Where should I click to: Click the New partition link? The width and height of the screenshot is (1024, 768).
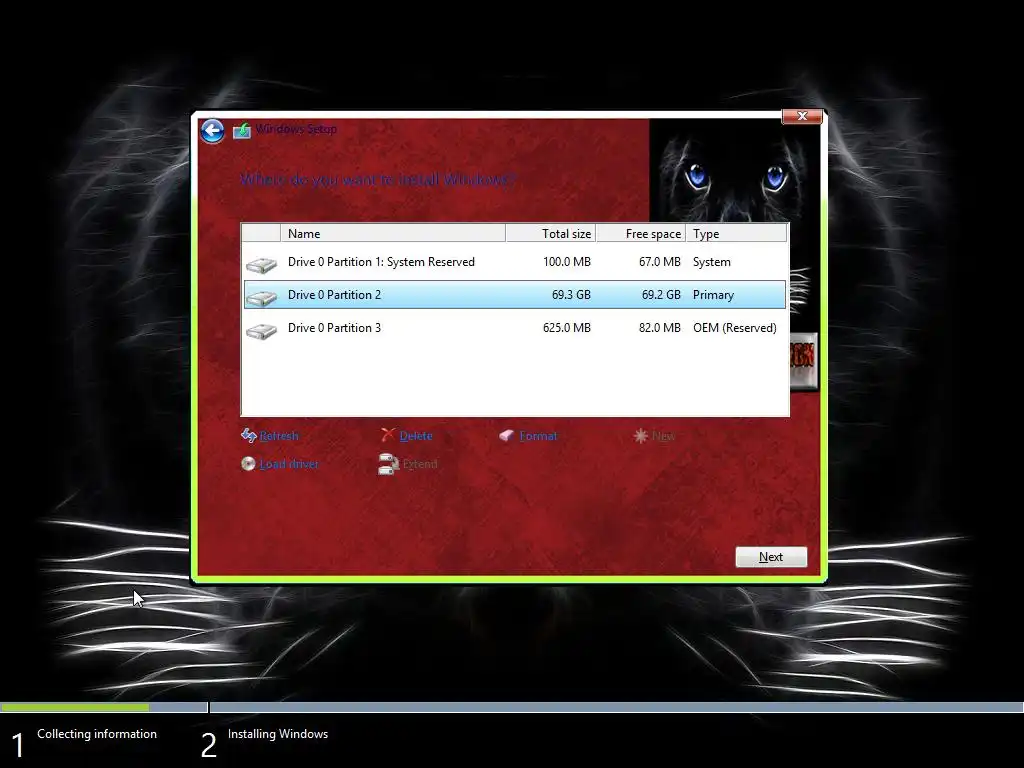click(x=664, y=436)
